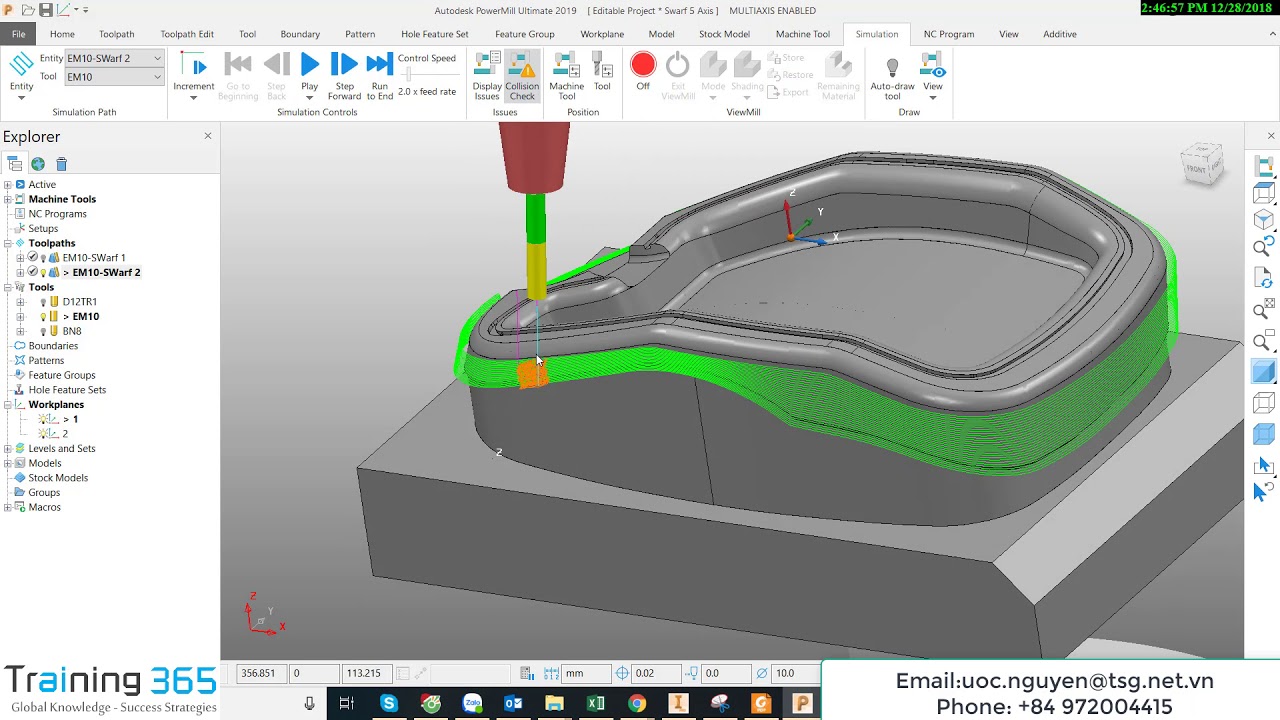Select the plain shaded view icon
1280x720 pixels.
coord(1264,372)
